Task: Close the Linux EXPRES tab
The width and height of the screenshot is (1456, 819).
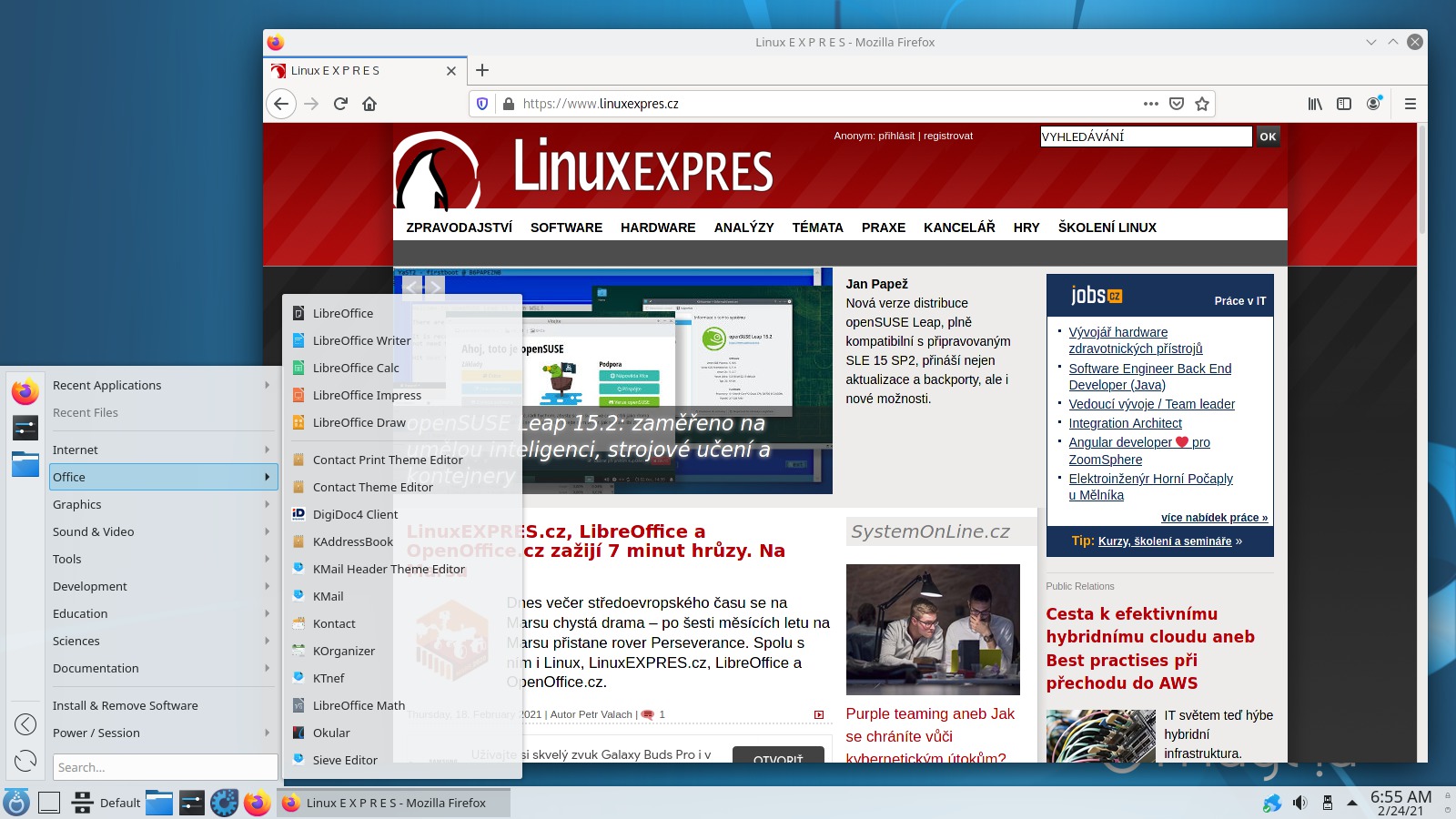Action: [x=451, y=71]
